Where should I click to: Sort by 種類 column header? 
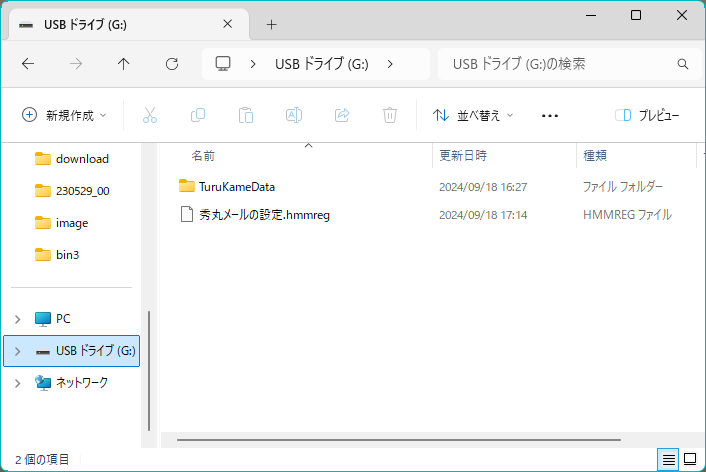click(595, 156)
